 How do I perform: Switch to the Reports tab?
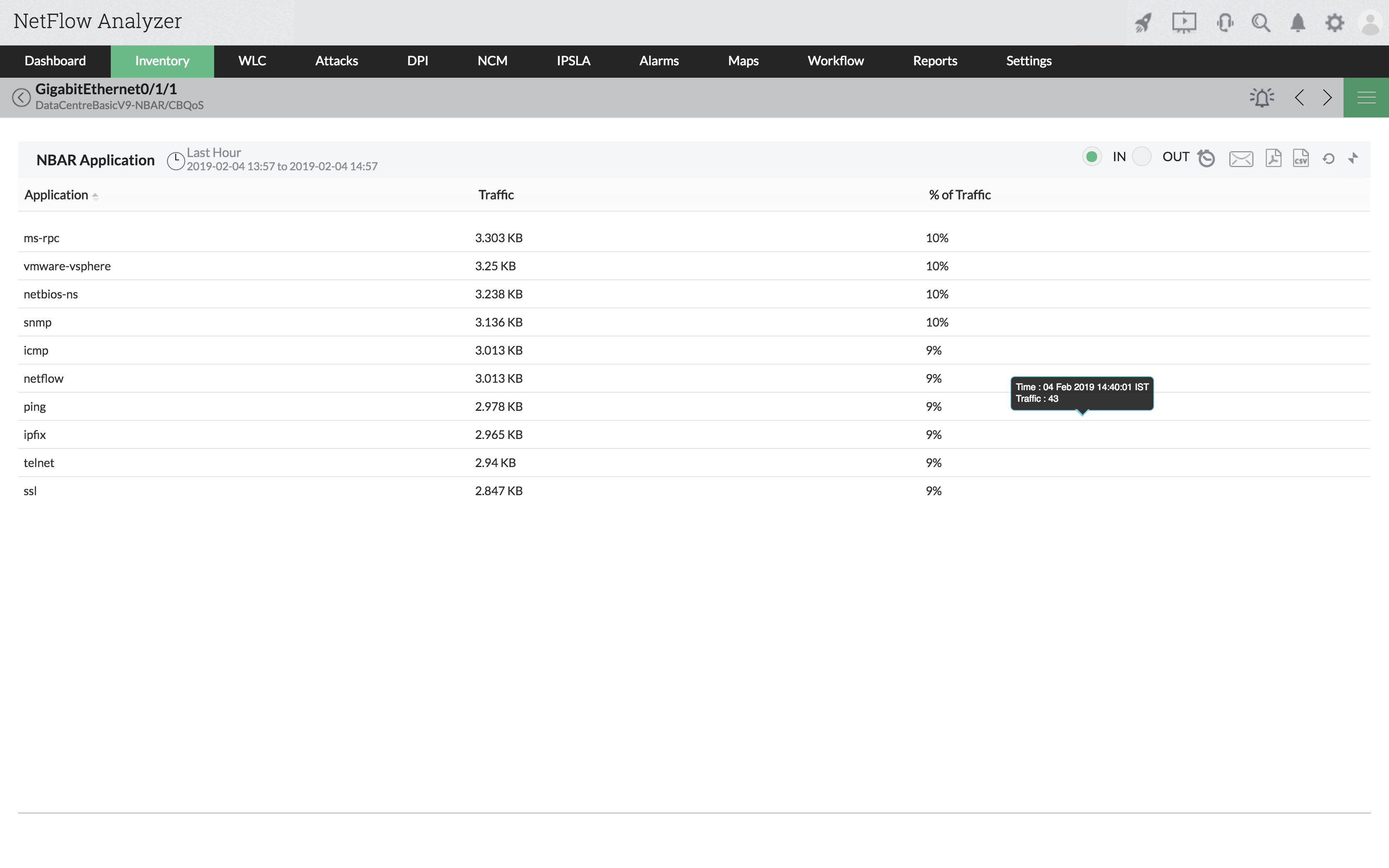click(934, 61)
